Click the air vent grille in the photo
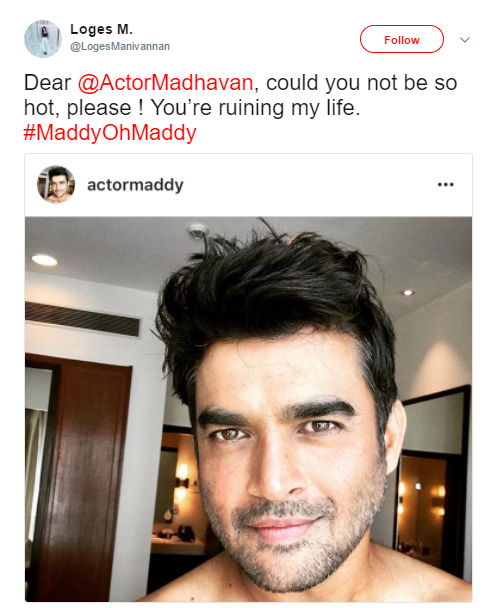The image size is (489, 608). click(x=82, y=318)
